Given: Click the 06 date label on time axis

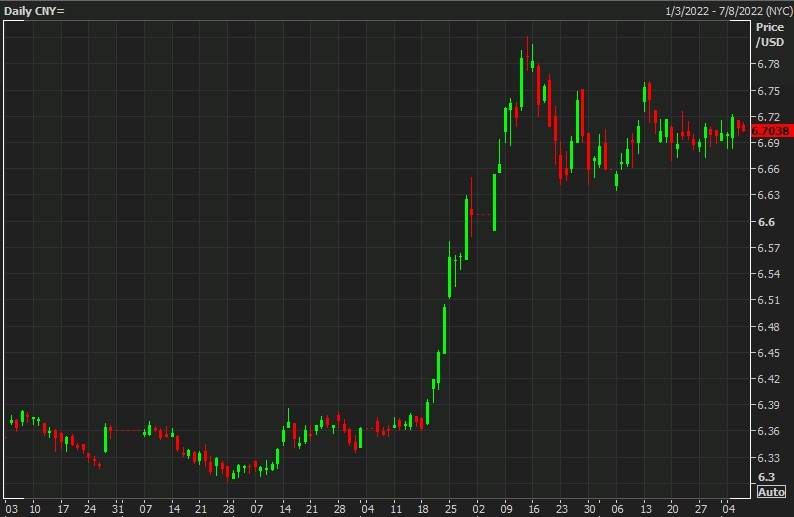Looking at the screenshot, I should (617, 509).
